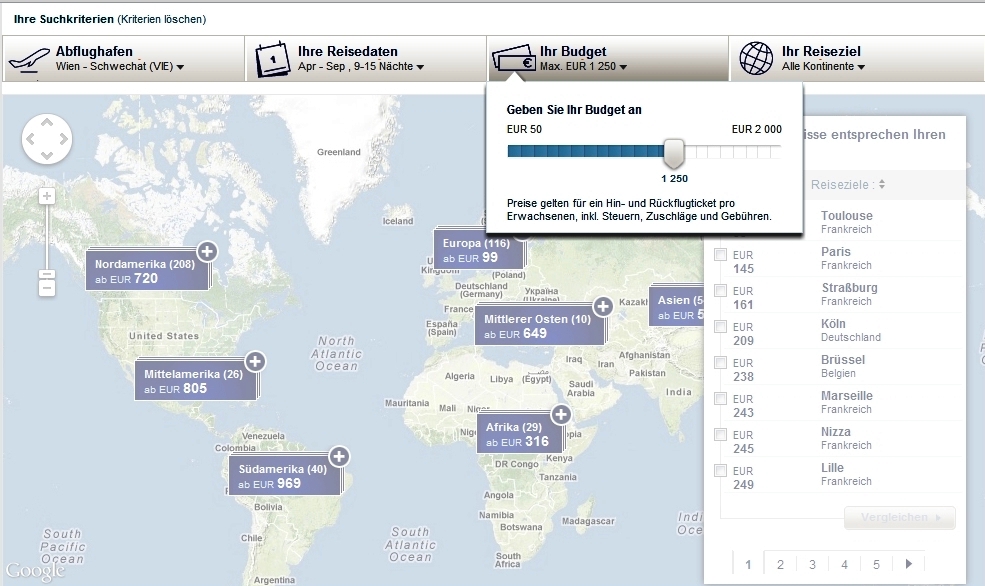Zoom in the map with plus button

[x=46, y=197]
